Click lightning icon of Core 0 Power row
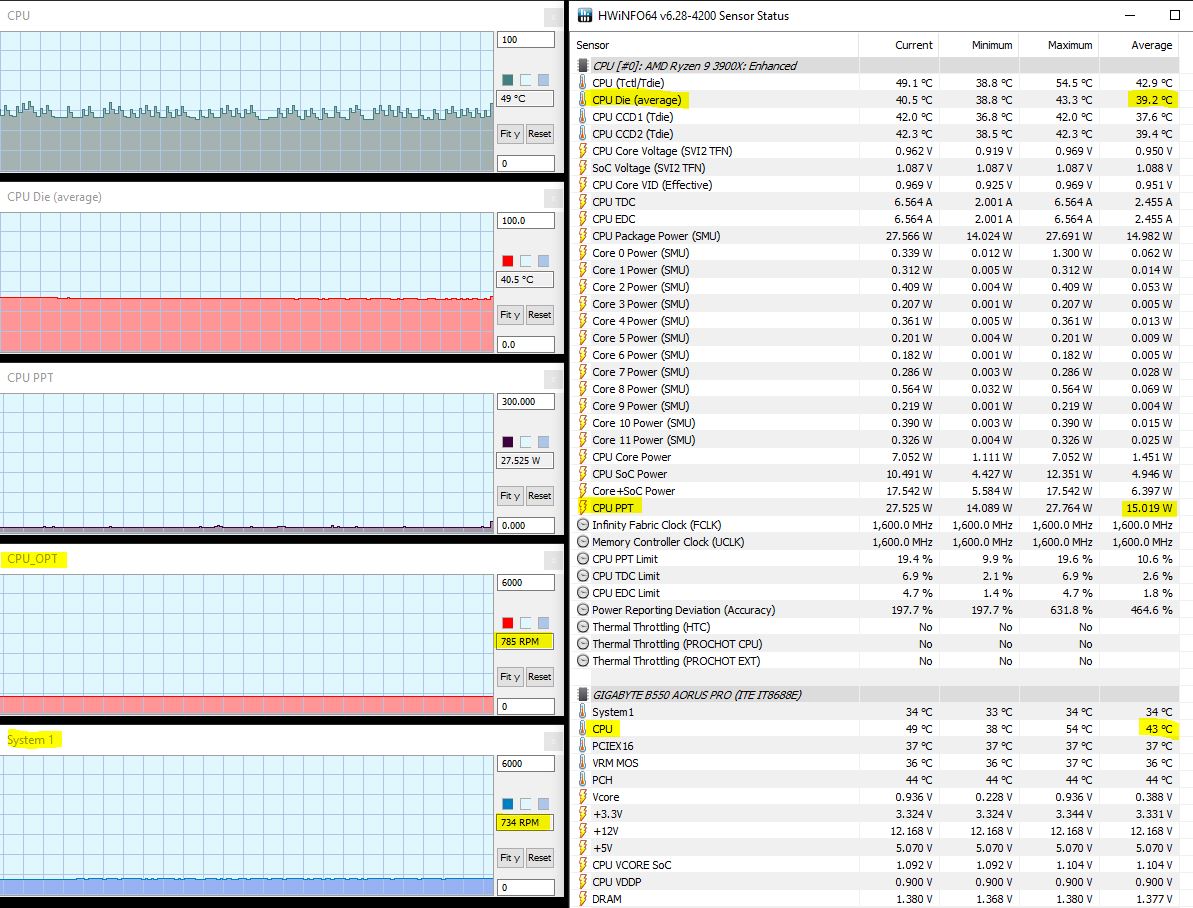The width and height of the screenshot is (1193, 908). 583,253
